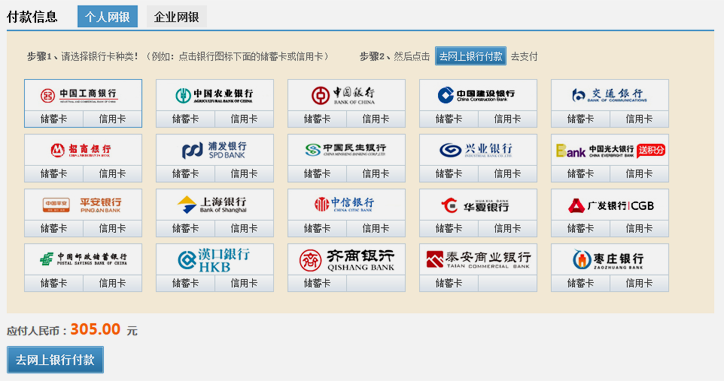Click the 平安银行 Ping An Bank logo
724x381 pixels.
(83, 205)
